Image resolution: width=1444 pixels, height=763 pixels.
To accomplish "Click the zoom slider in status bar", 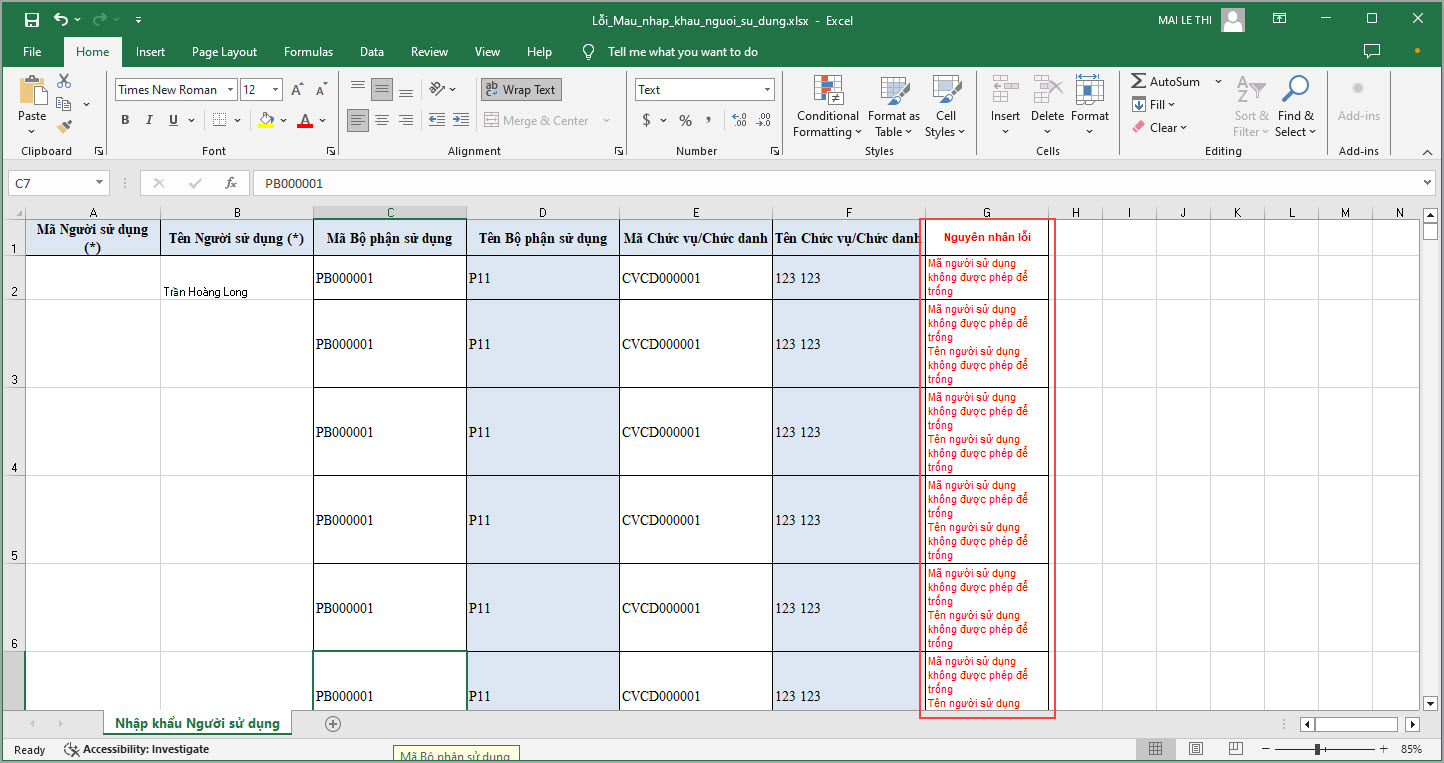I will coord(1319,749).
